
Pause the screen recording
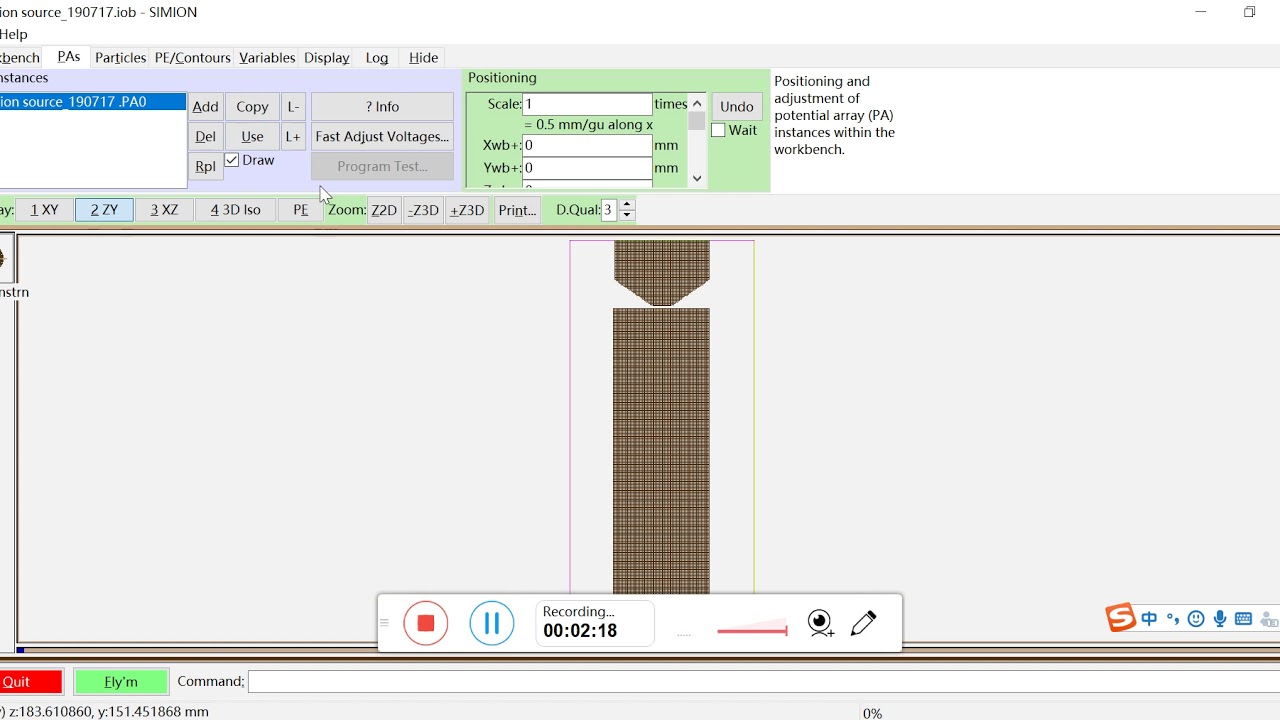[x=492, y=623]
